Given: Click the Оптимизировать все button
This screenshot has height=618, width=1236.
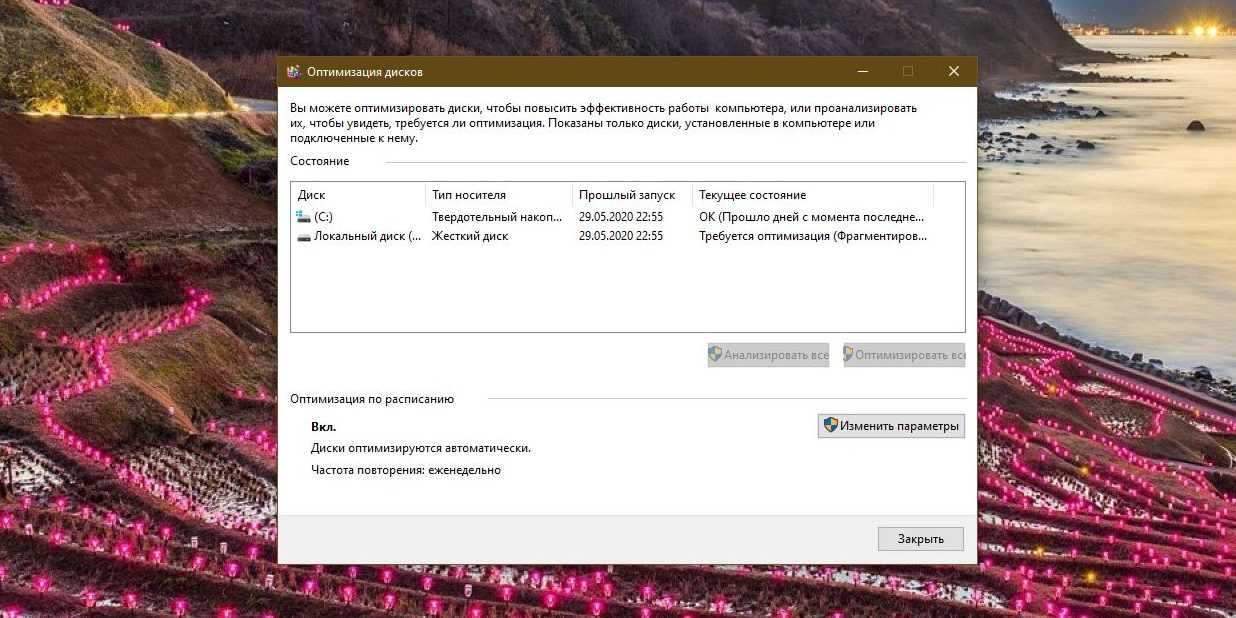Looking at the screenshot, I should 904,355.
